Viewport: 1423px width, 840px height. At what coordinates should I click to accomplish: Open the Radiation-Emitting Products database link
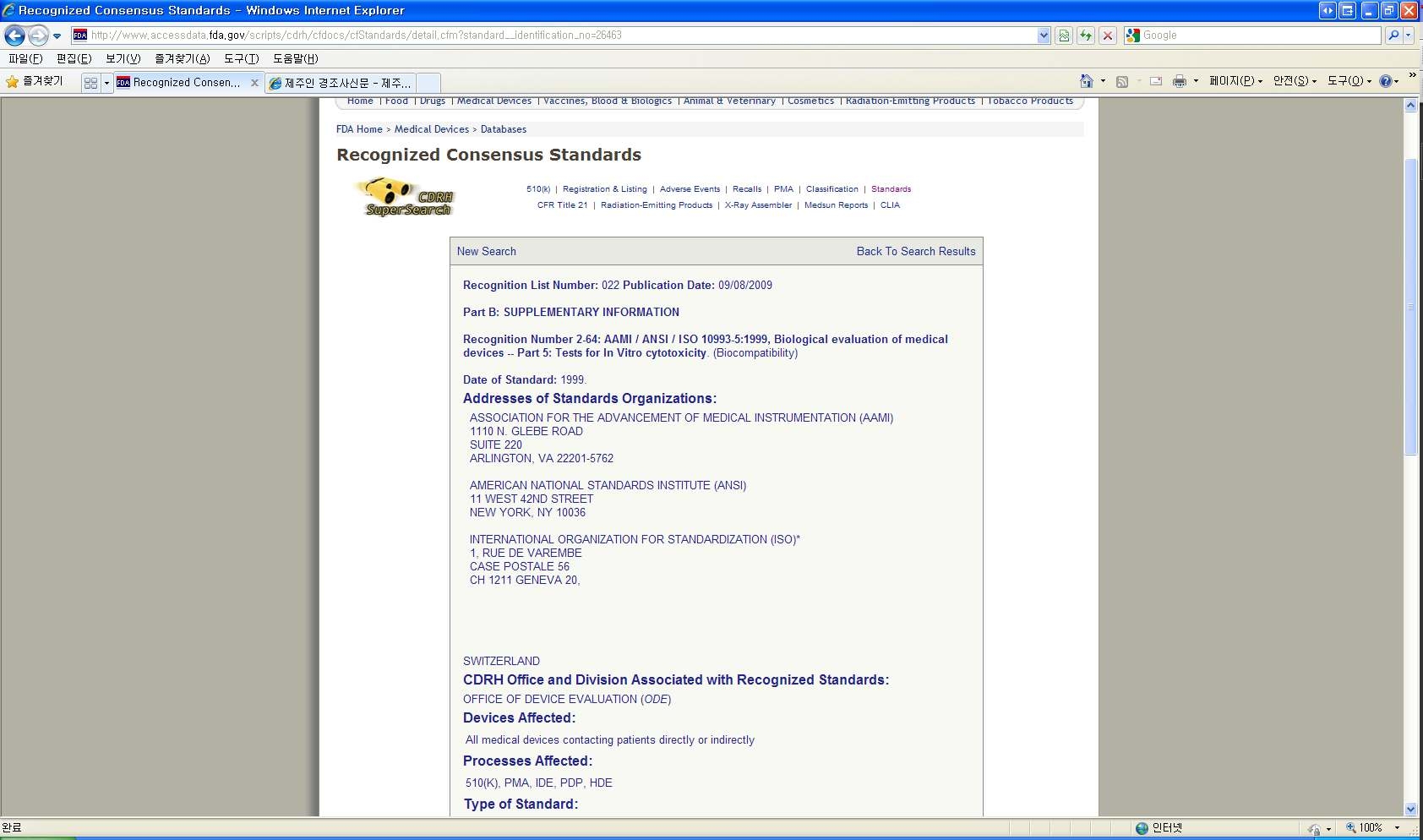657,205
